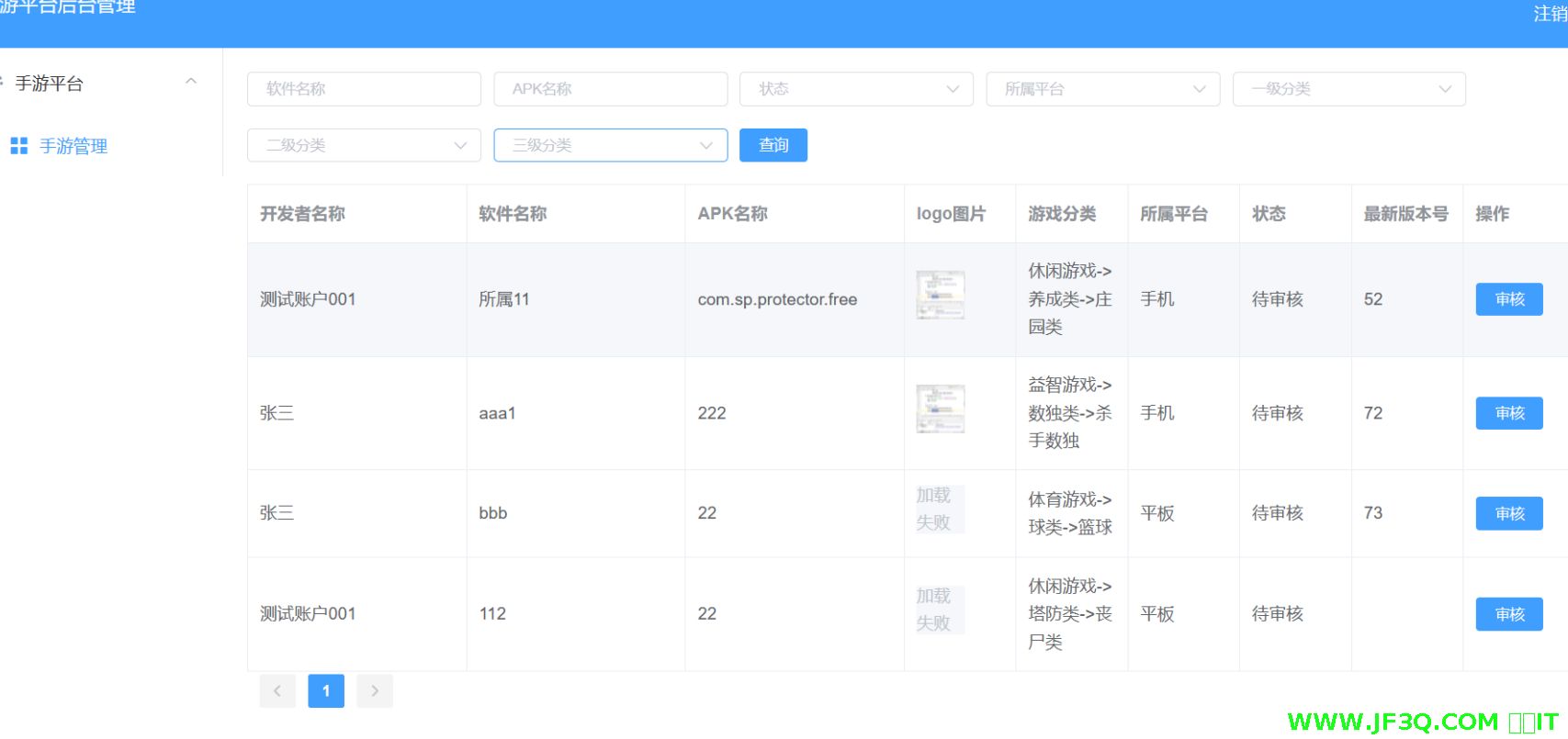Open logo thumbnail in aaa1 row

click(940, 409)
